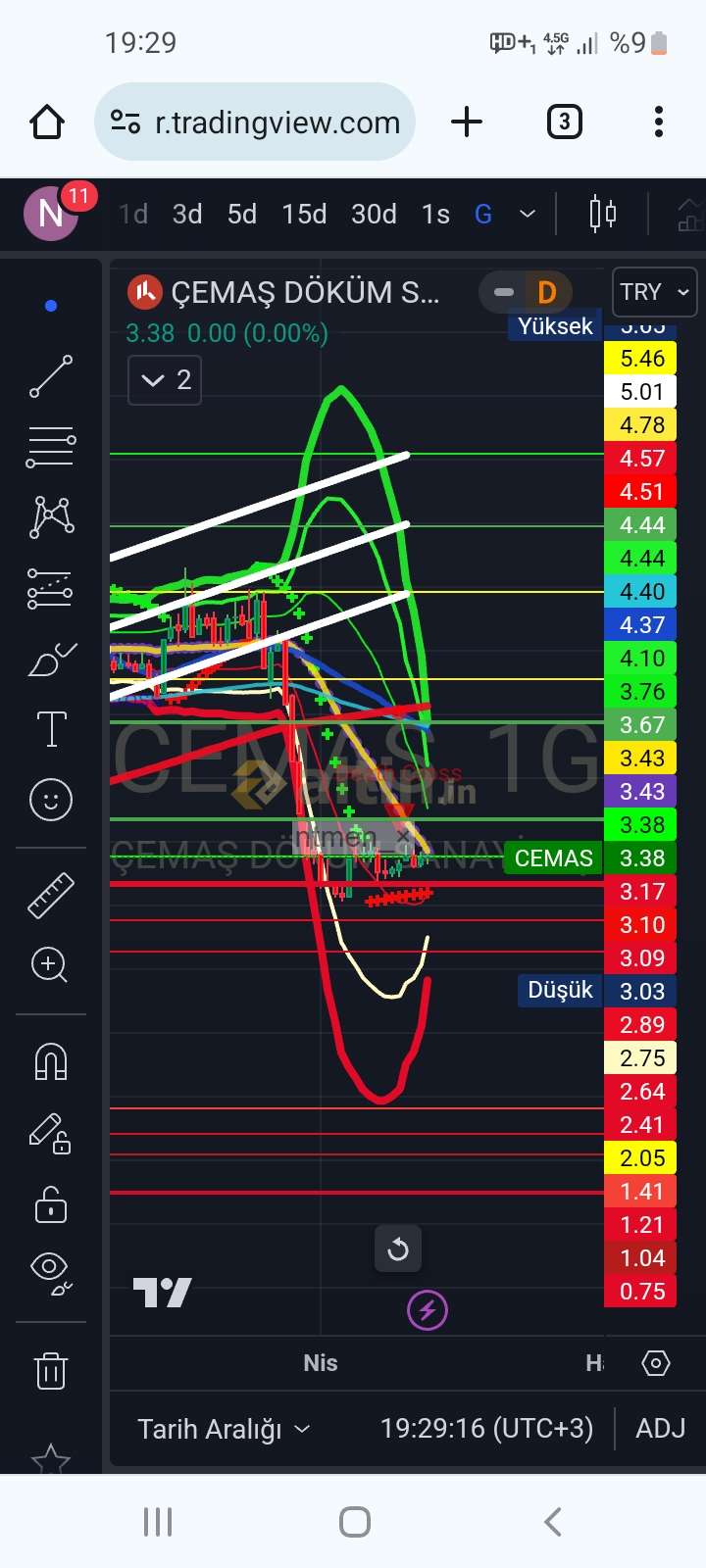
Task: Delete drawings with the trash icon
Action: [x=51, y=1370]
